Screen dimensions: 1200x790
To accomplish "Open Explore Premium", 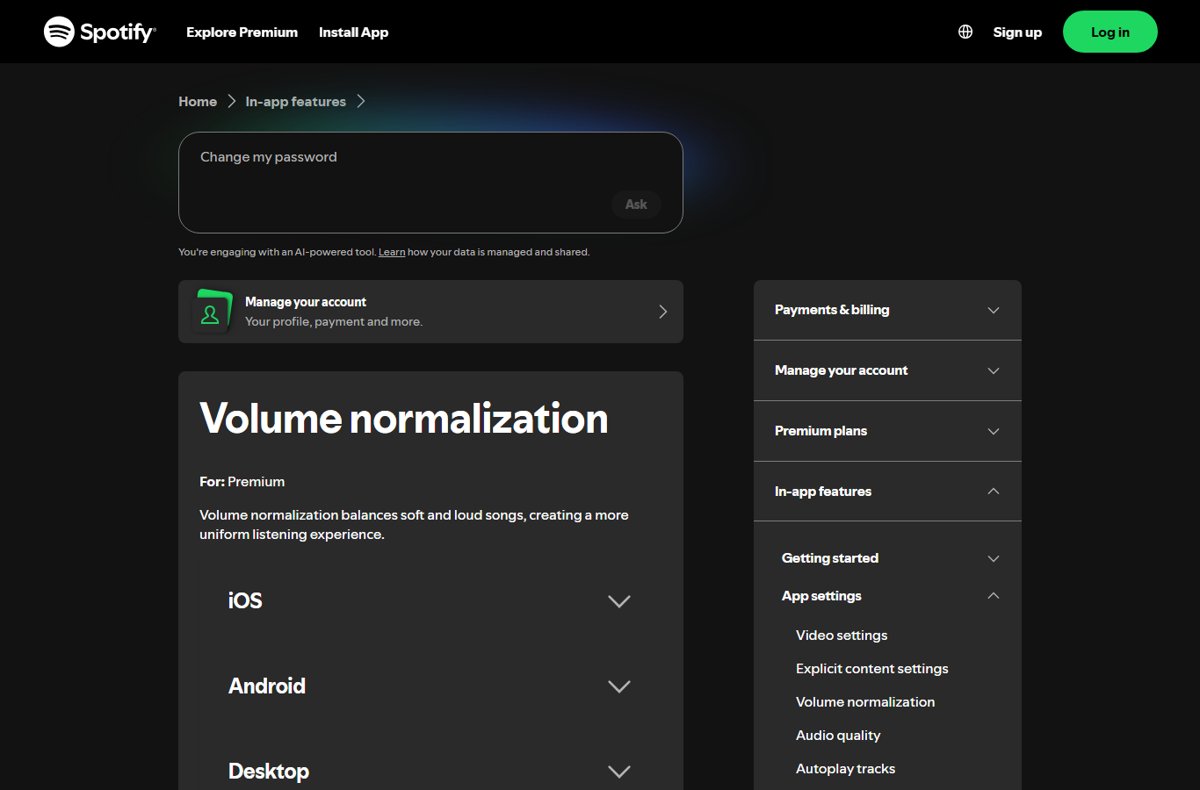I will (x=242, y=32).
